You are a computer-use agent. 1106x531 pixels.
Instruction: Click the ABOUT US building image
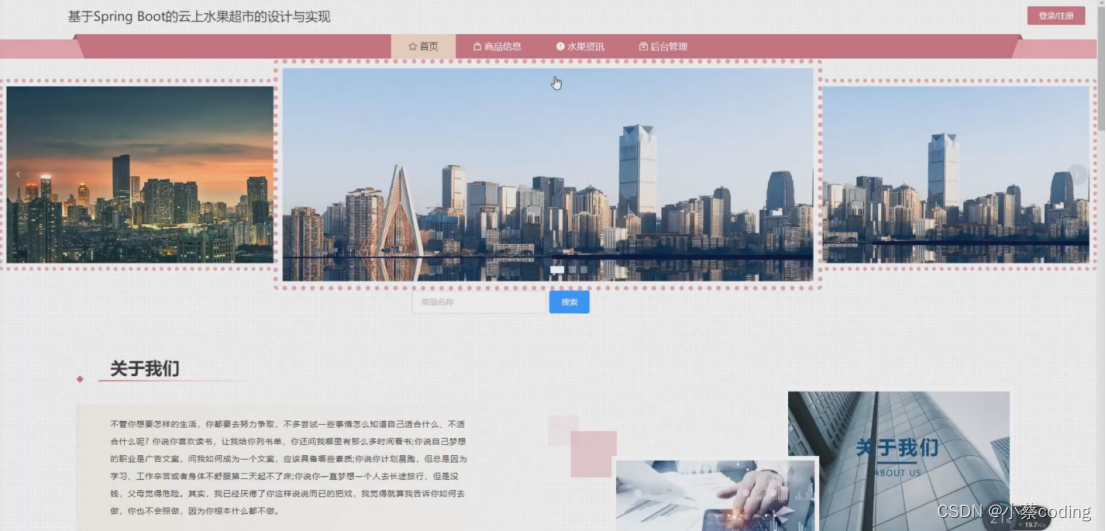coord(899,460)
